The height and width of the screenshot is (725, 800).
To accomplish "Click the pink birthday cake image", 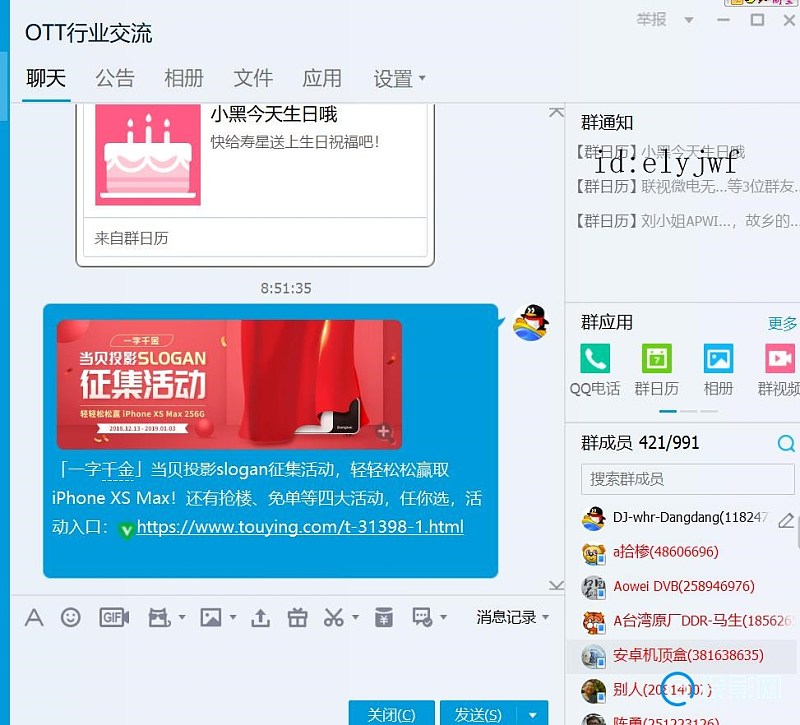I will click(148, 155).
